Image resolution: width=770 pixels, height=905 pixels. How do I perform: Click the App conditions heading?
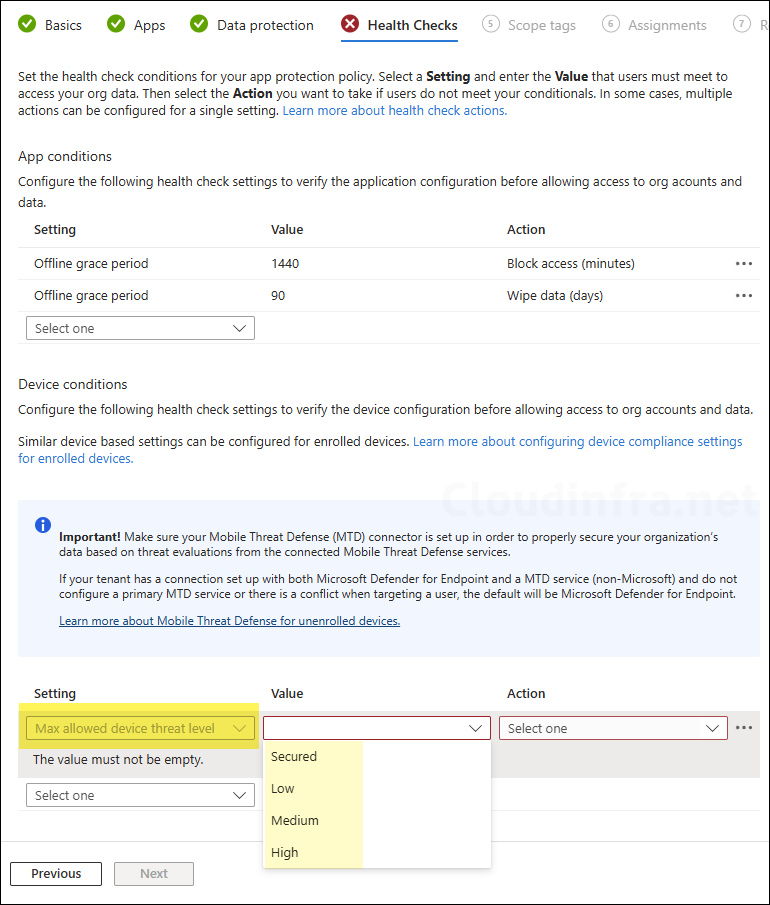tap(65, 156)
